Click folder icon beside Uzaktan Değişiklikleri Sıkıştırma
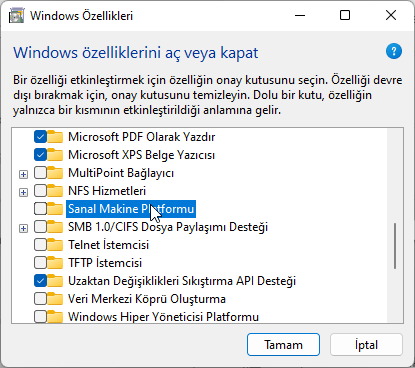This screenshot has height=368, width=415. pos(55,281)
